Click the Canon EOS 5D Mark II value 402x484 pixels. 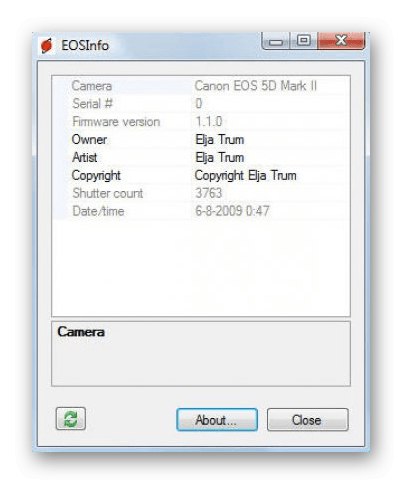click(256, 86)
